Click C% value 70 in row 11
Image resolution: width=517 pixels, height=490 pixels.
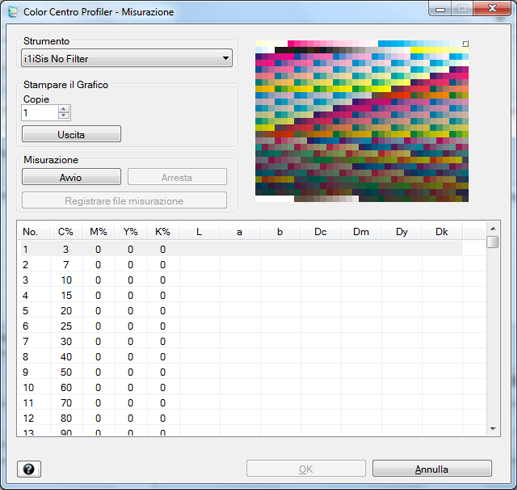[66, 403]
